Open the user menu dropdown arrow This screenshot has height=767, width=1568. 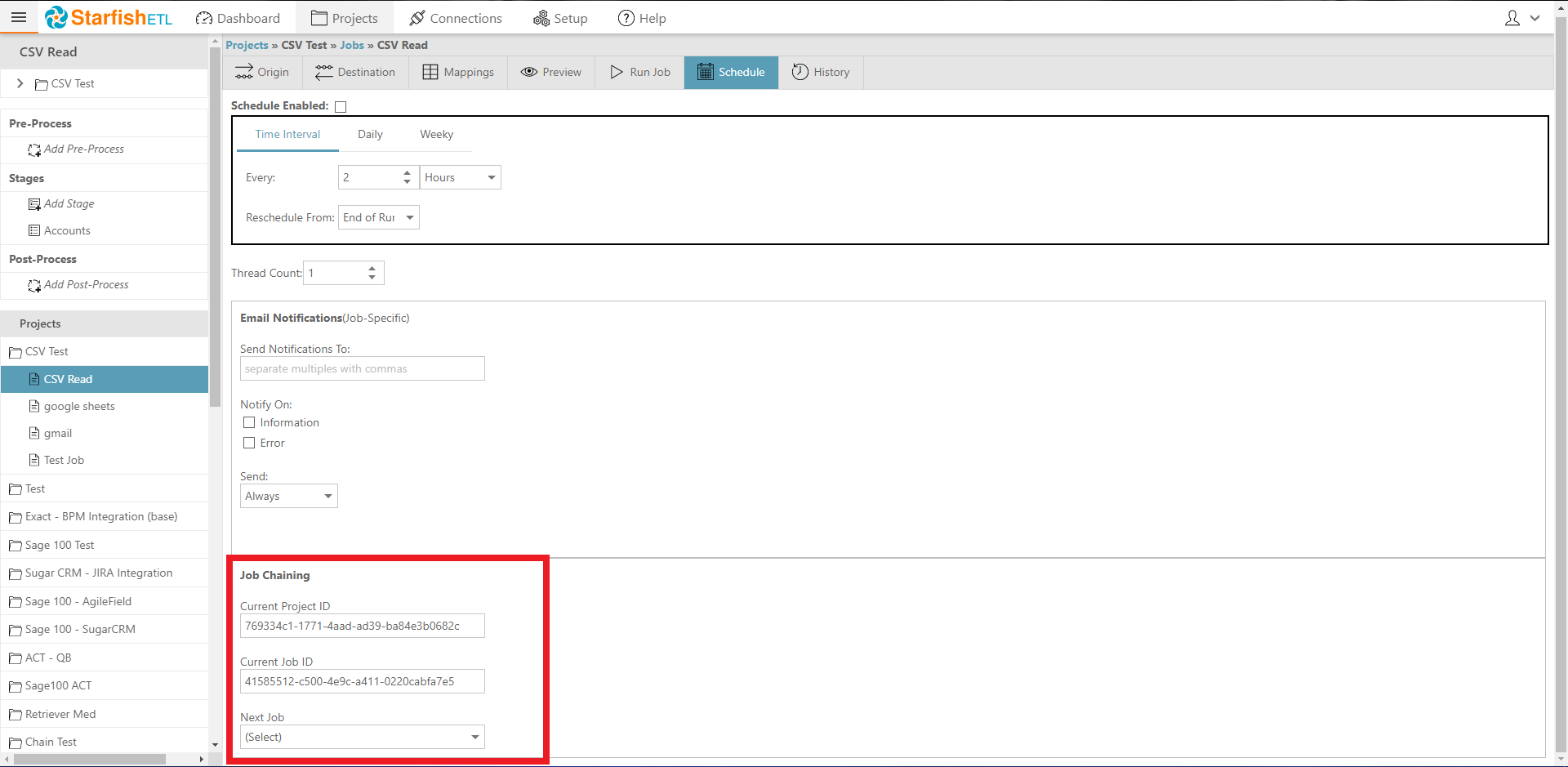pos(1535,18)
